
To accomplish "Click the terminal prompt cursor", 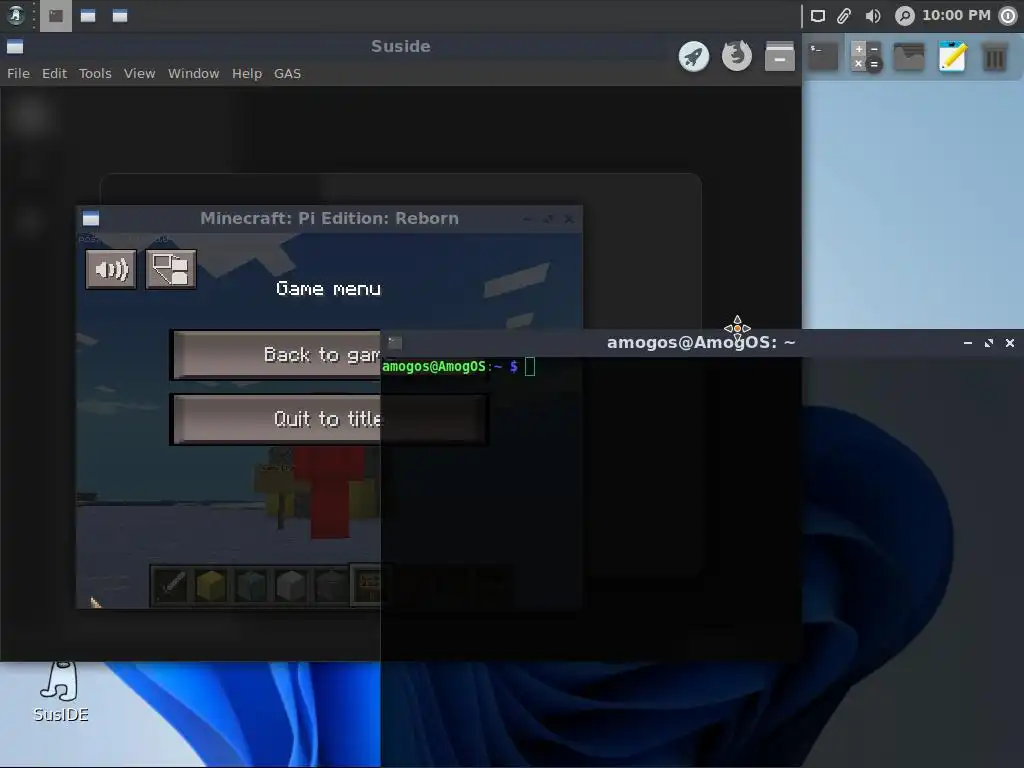I will (530, 366).
